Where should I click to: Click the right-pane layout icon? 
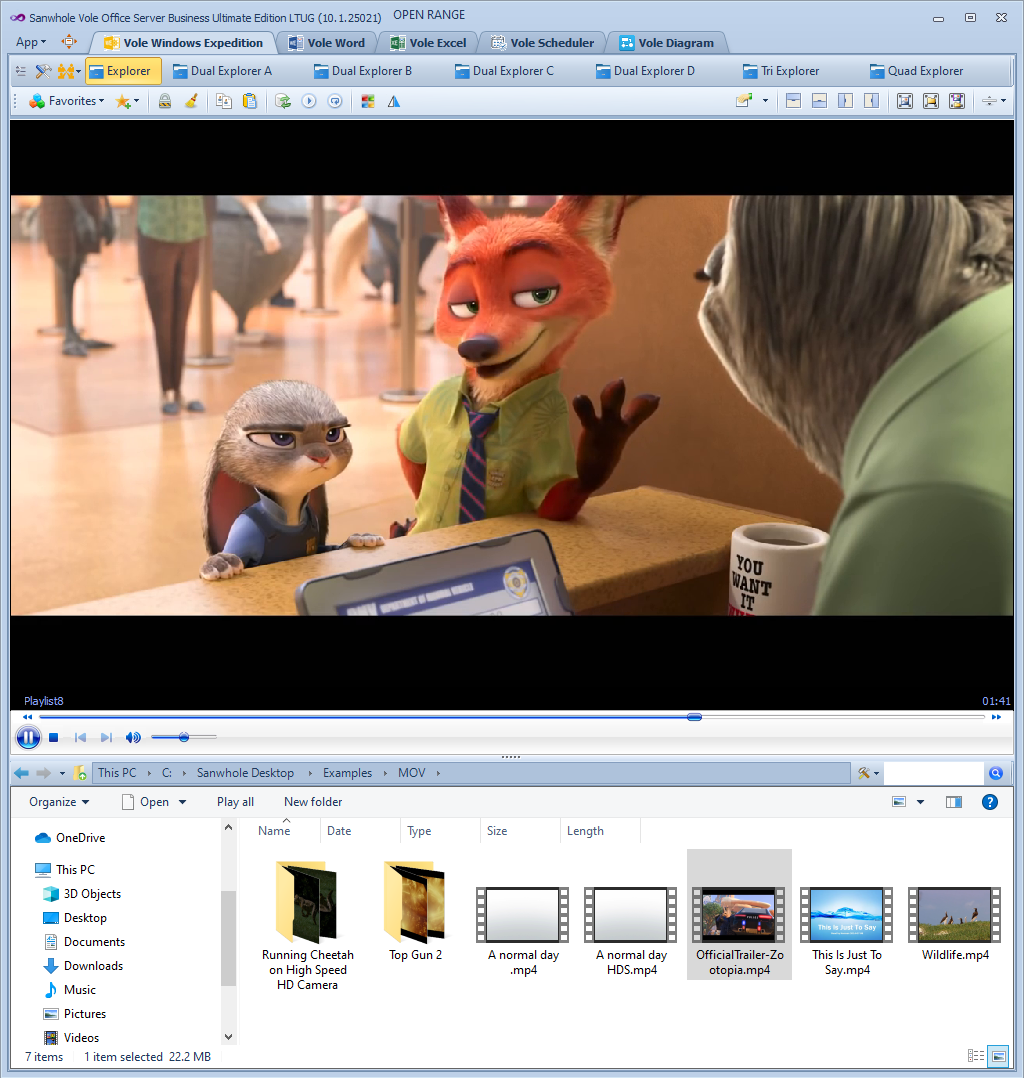[x=871, y=101]
